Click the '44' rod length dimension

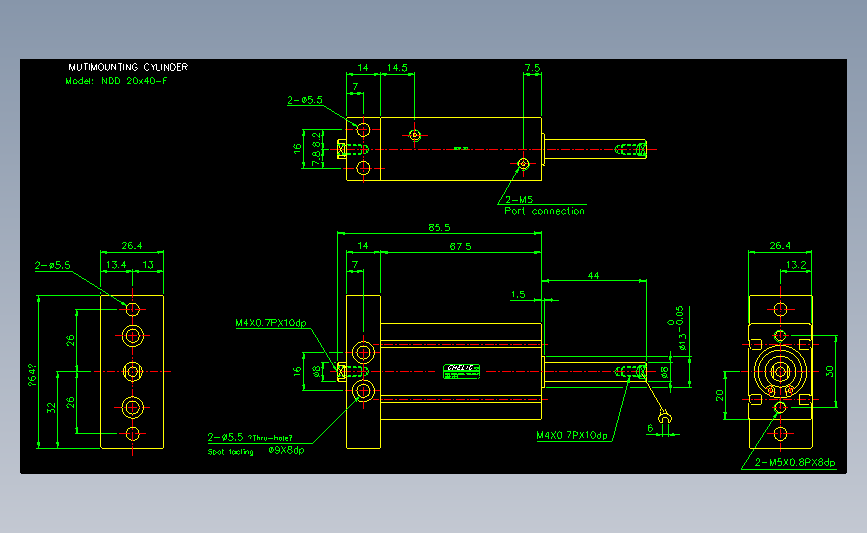click(x=593, y=275)
